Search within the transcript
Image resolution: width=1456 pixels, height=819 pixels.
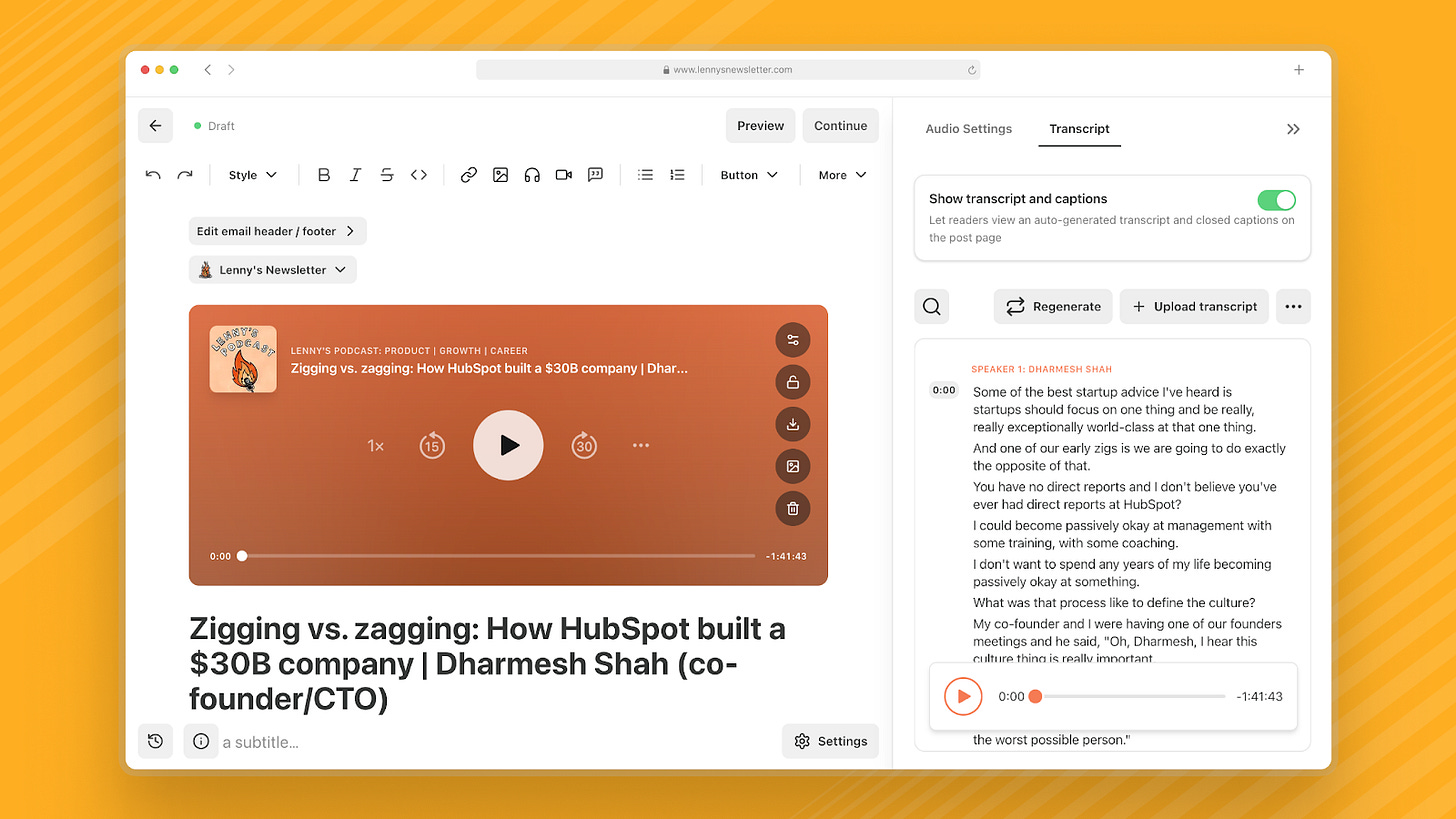tap(932, 307)
